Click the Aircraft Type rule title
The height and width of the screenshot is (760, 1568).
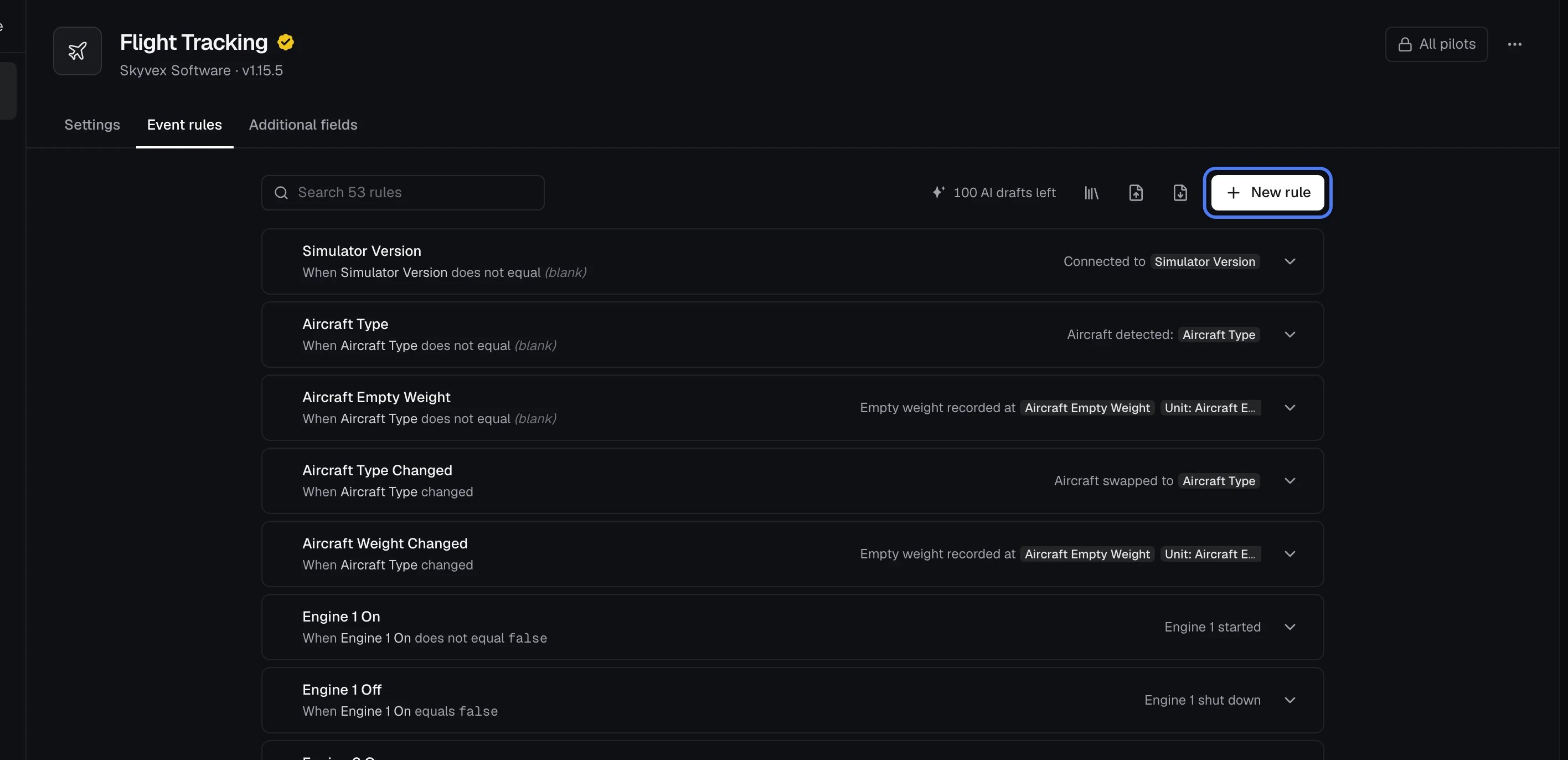345,324
